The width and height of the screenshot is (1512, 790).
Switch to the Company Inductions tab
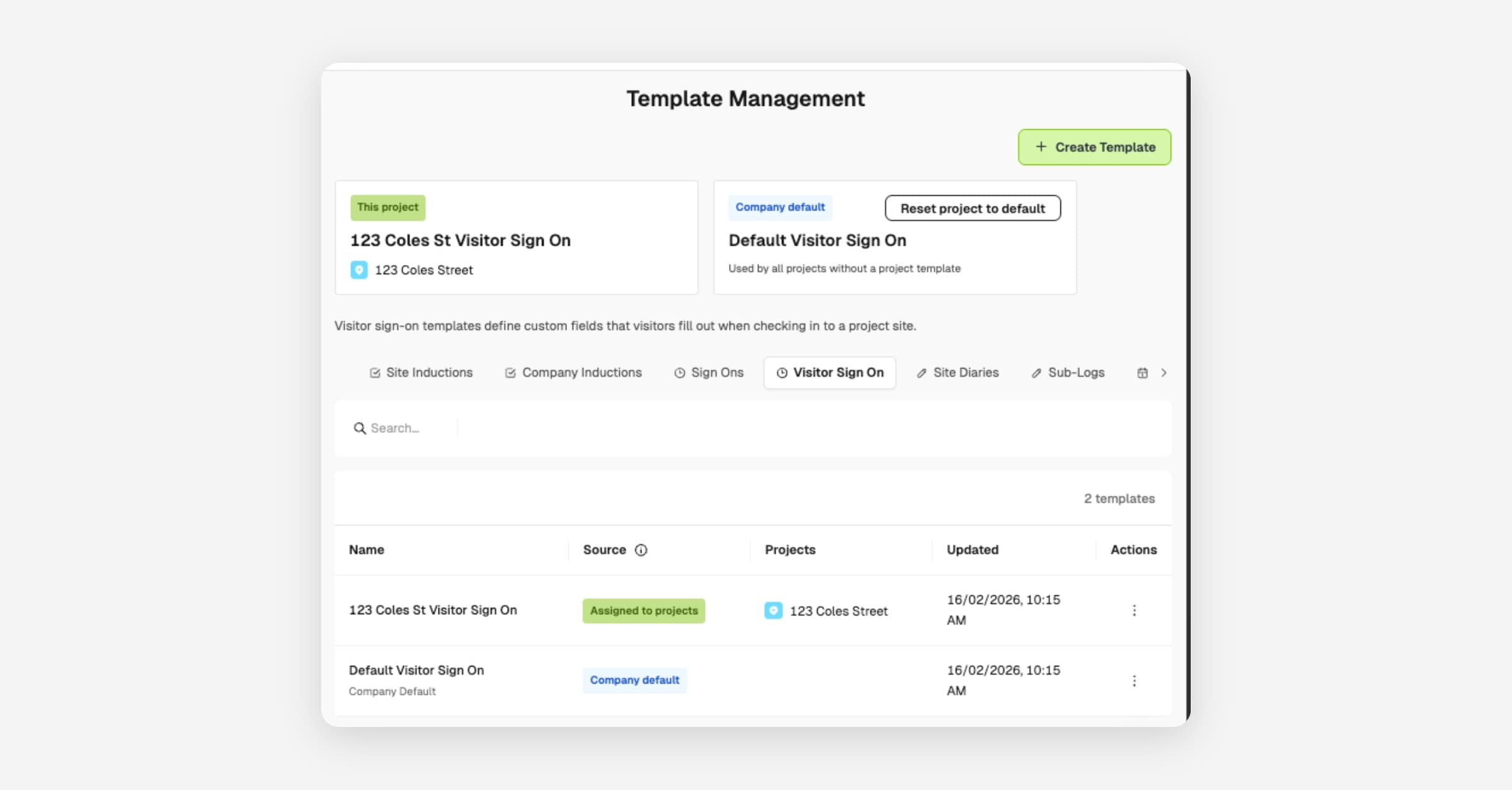pyautogui.click(x=573, y=372)
